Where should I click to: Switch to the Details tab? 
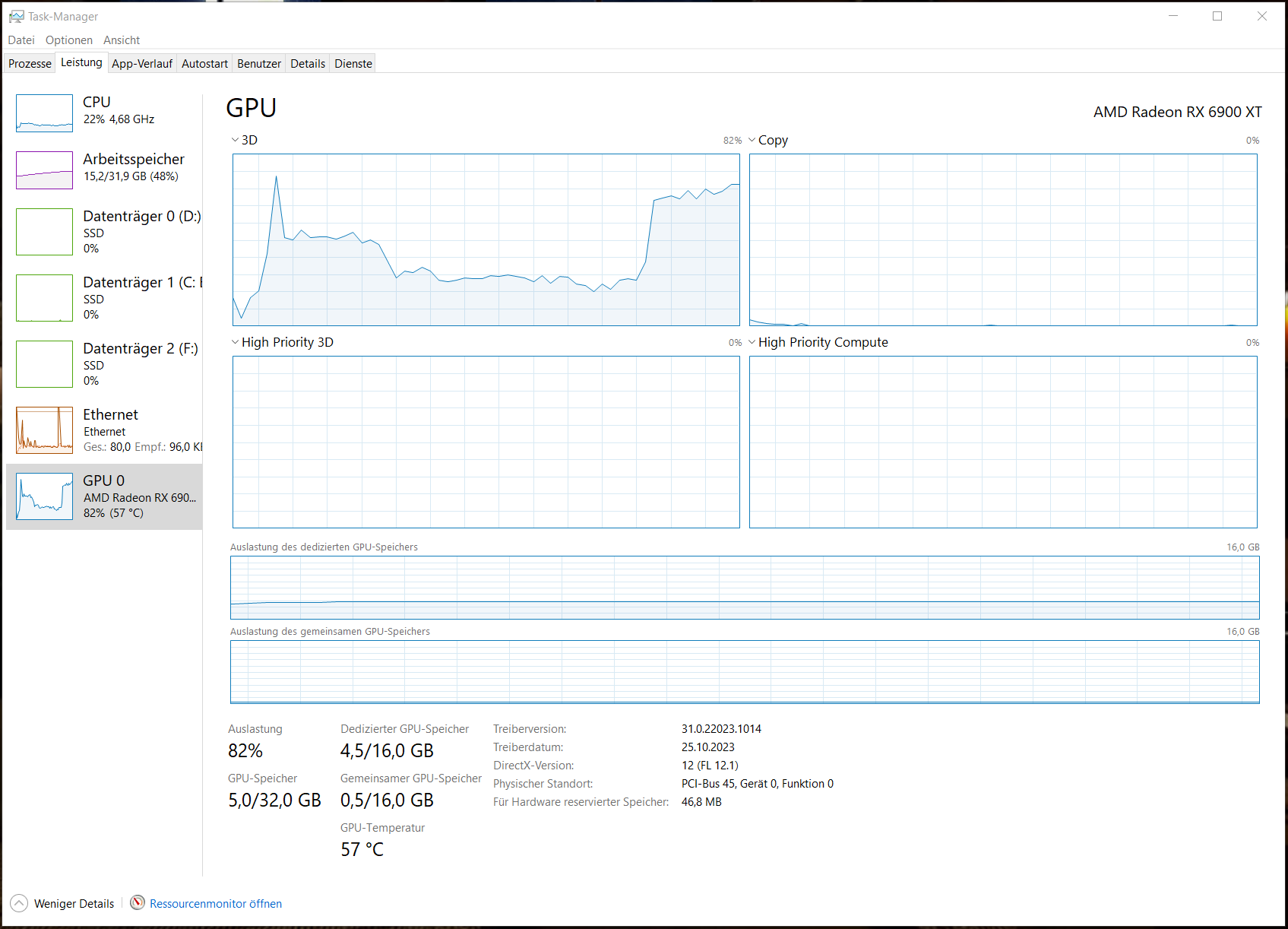[x=308, y=64]
